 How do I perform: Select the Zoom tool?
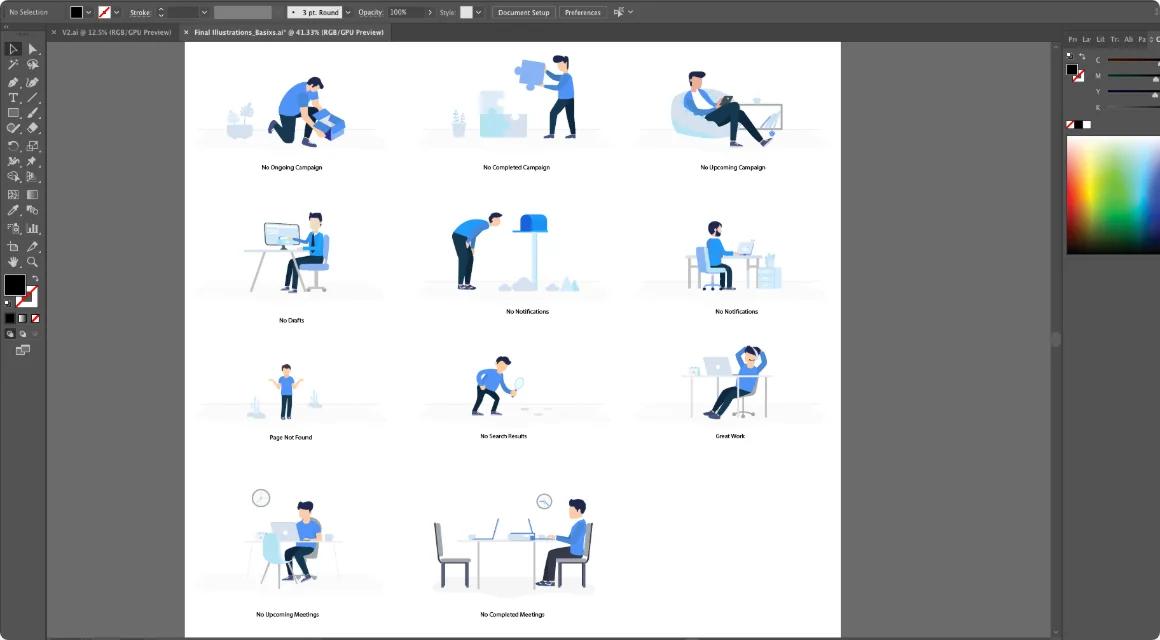[x=33, y=262]
